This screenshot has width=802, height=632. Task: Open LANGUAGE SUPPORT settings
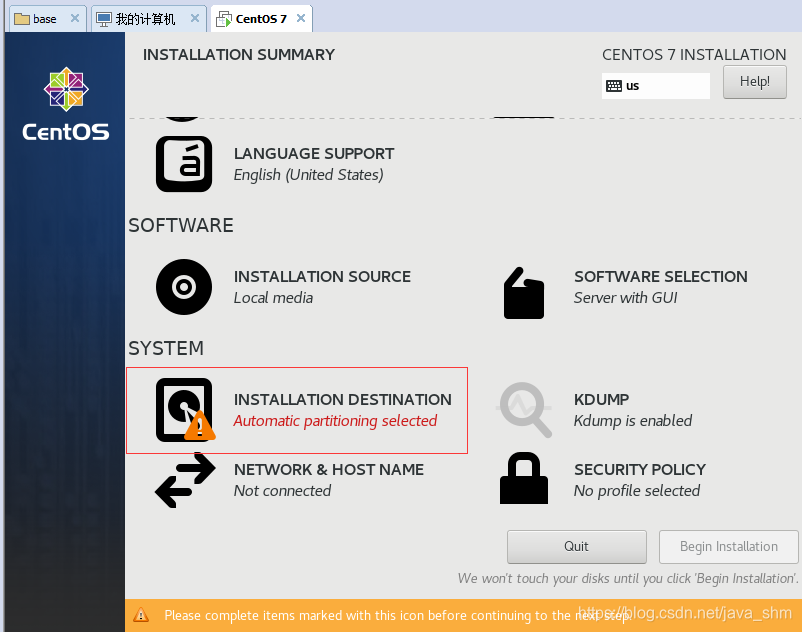[x=276, y=164]
